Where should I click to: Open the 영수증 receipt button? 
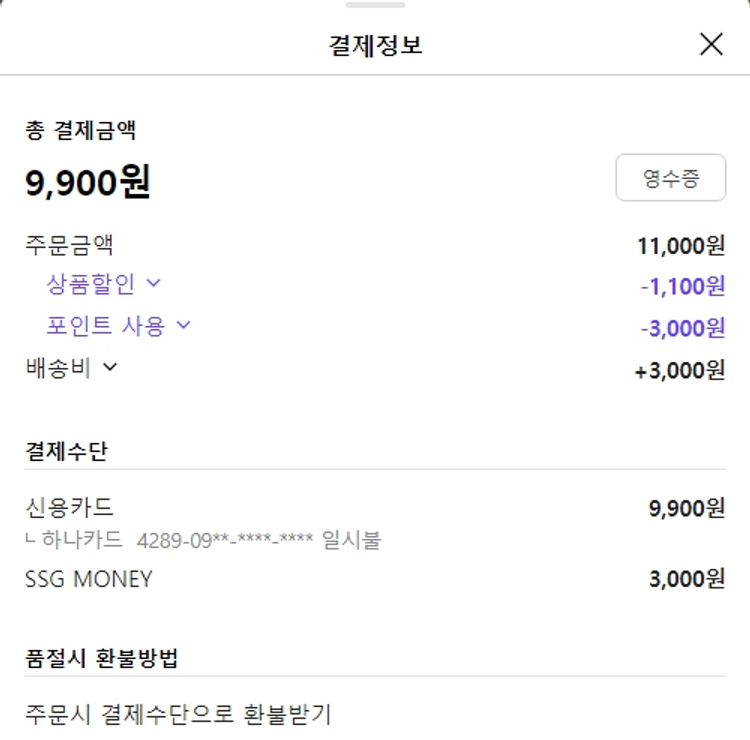(670, 178)
